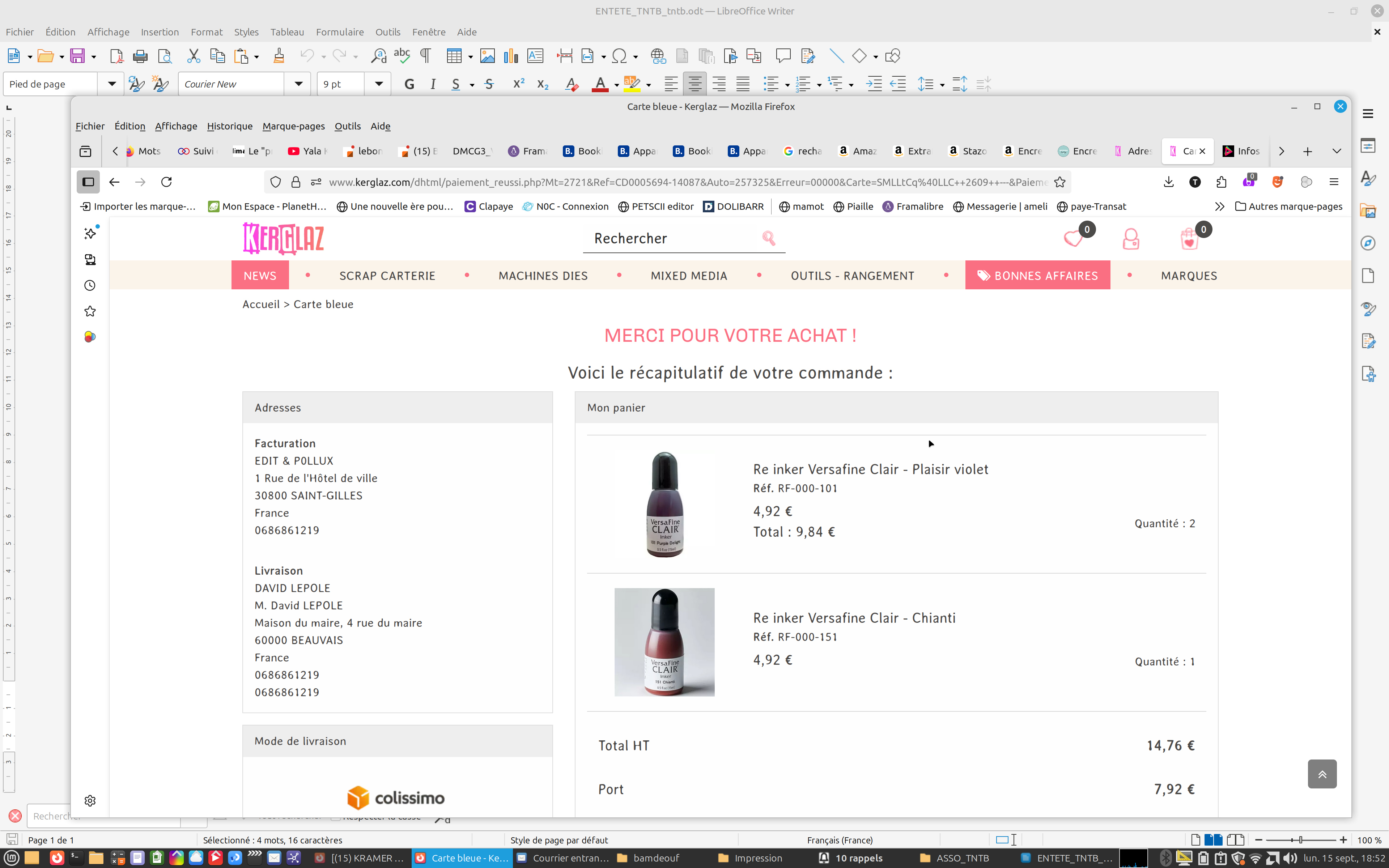
Task: Open the list all tabs chevron
Action: point(1337,151)
